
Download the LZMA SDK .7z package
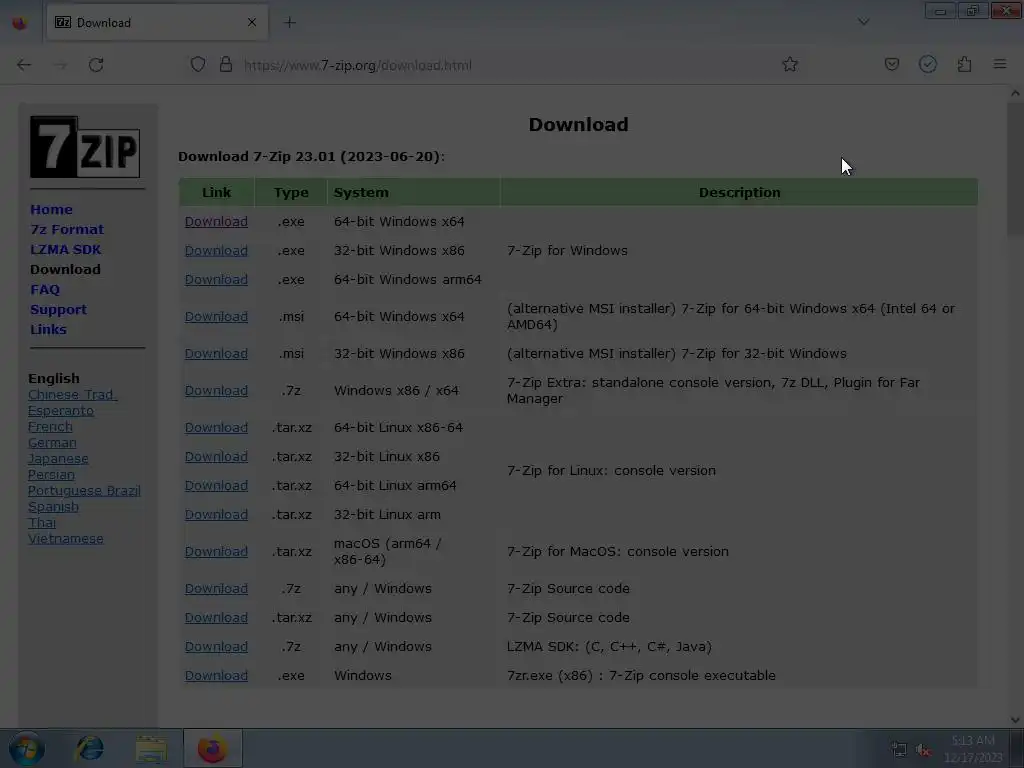[216, 647]
